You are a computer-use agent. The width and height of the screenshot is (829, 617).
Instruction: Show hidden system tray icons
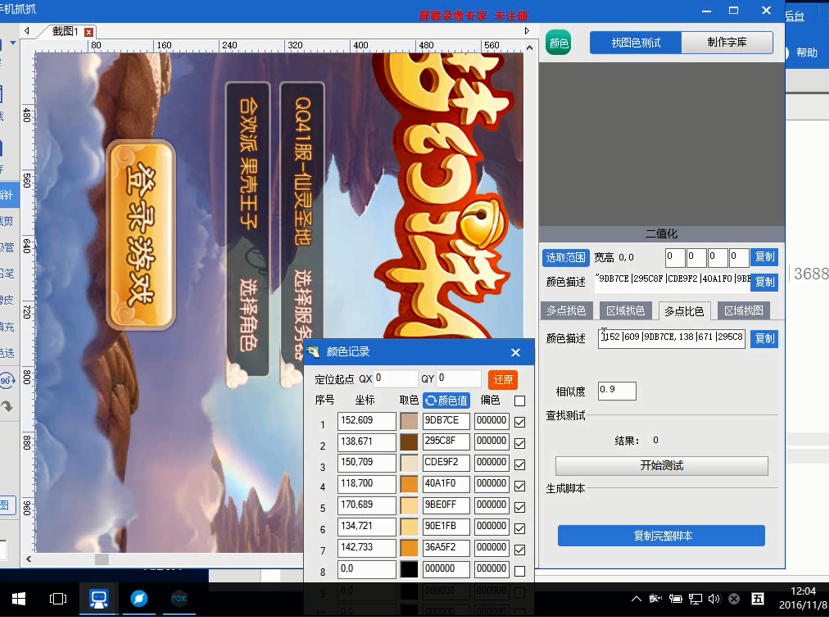637,599
